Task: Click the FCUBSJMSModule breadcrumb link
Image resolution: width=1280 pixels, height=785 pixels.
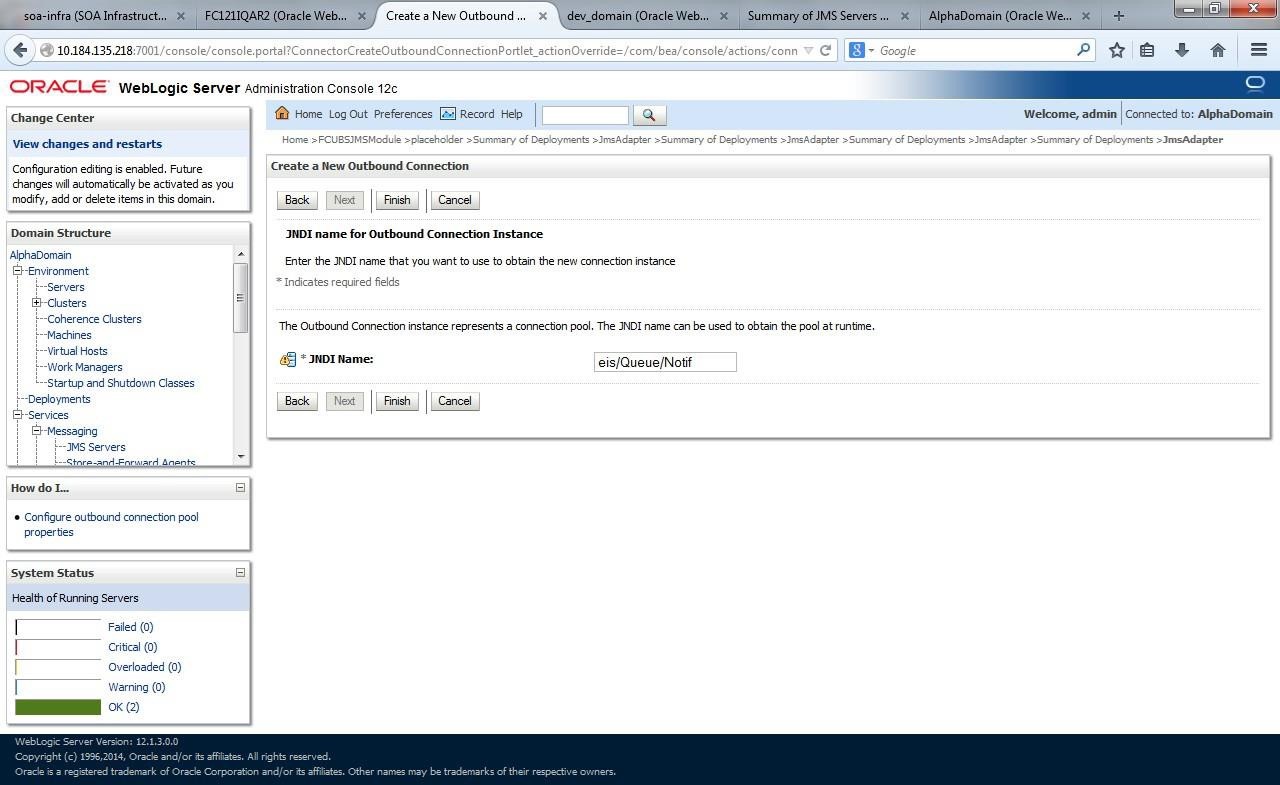Action: pos(359,140)
